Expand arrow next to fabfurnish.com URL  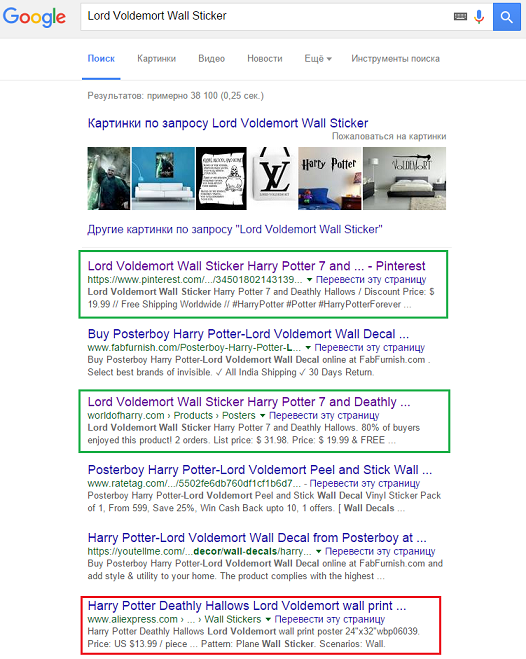[x=308, y=348]
